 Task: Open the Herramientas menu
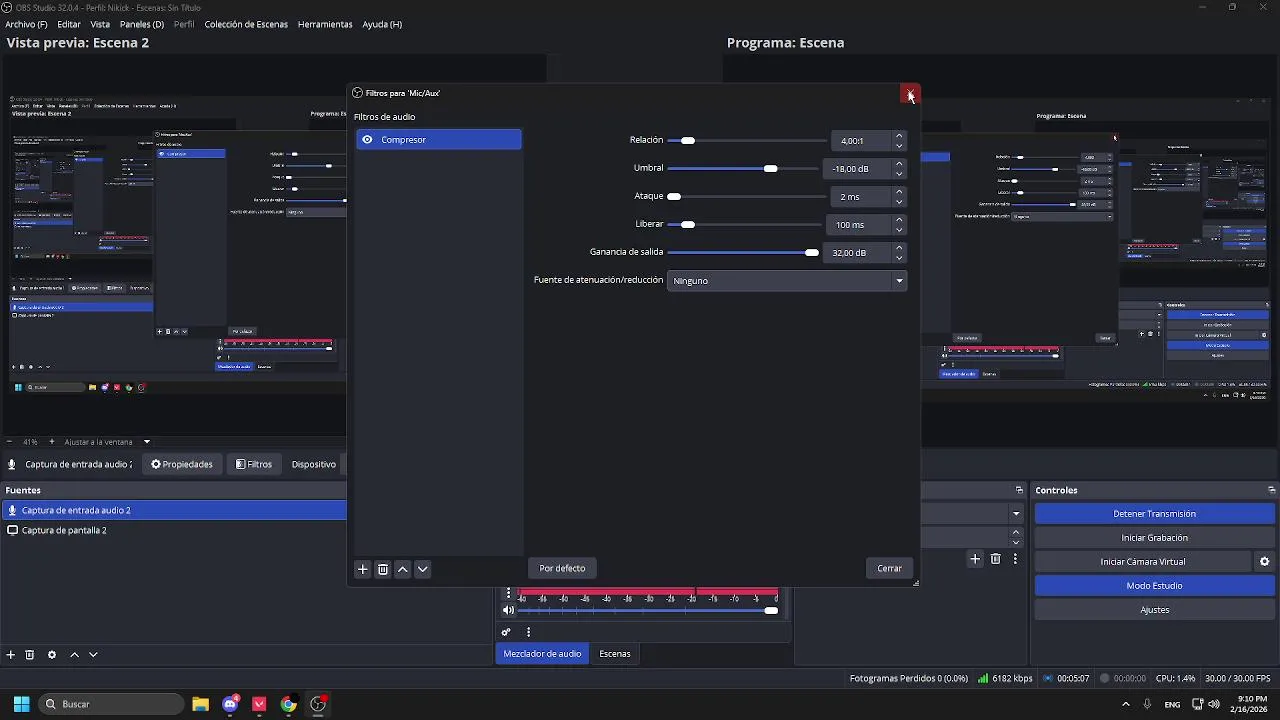tap(325, 24)
